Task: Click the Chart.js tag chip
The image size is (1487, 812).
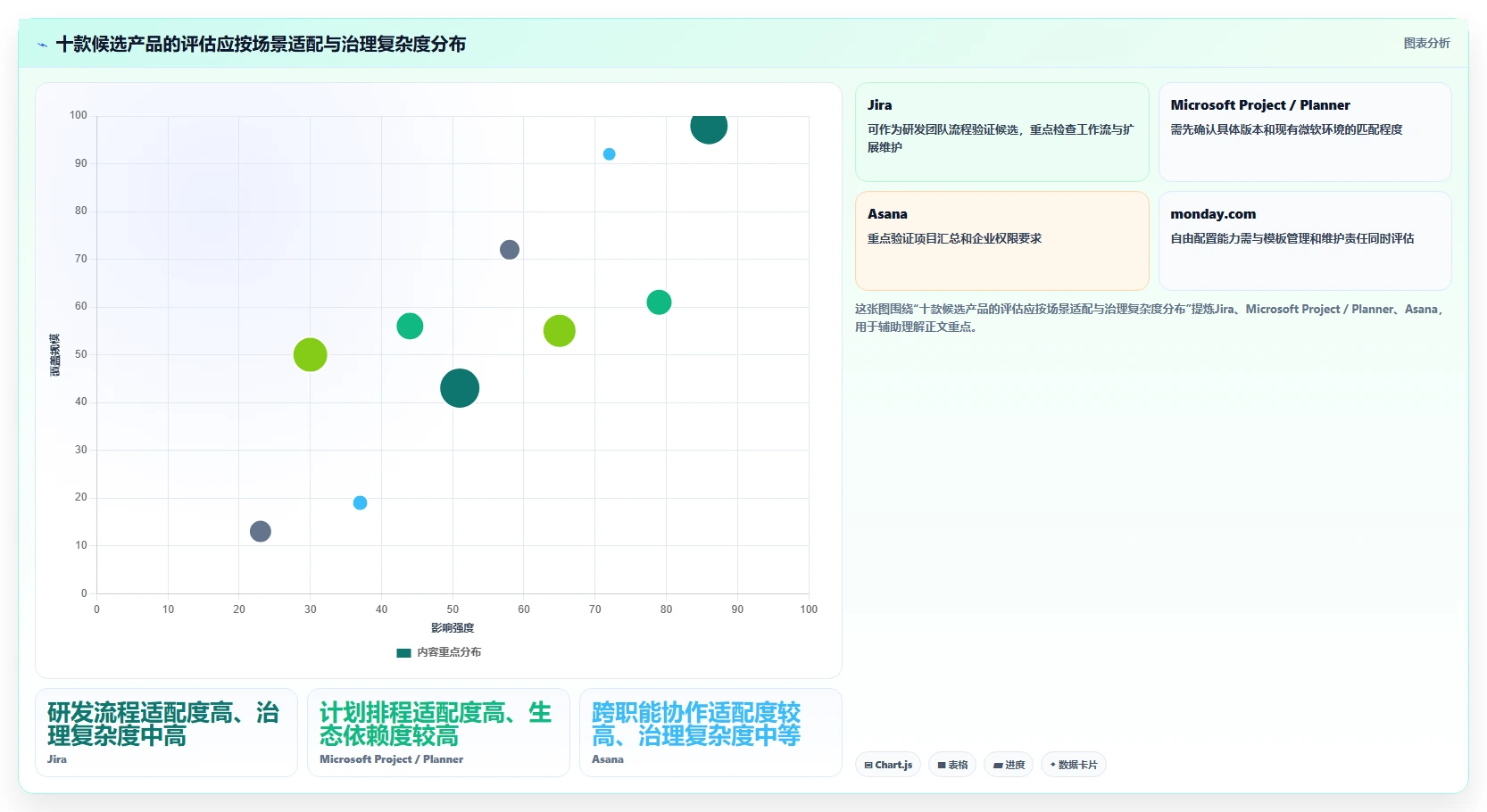Action: [888, 765]
